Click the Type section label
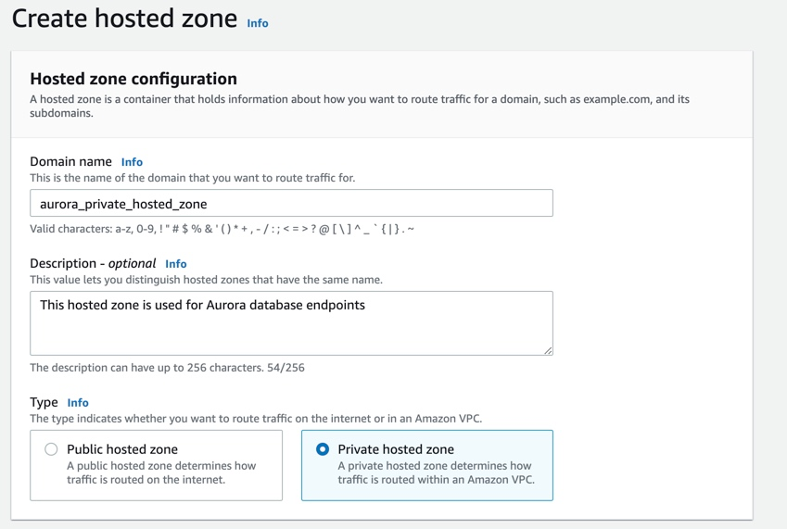 click(x=44, y=403)
